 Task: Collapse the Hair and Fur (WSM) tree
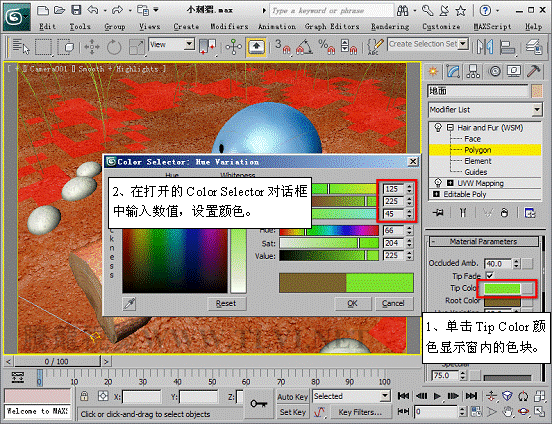450,127
